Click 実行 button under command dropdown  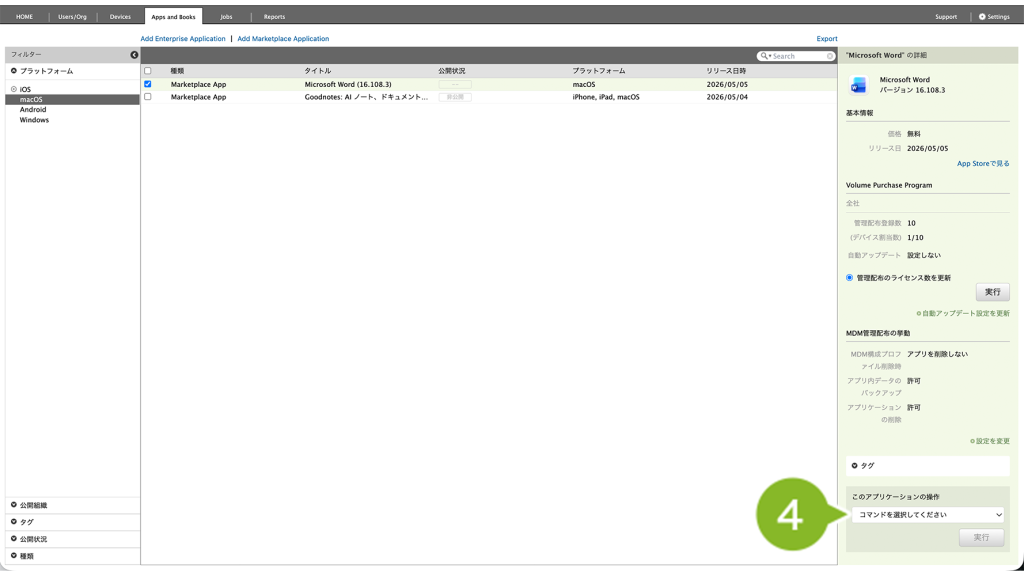coord(982,537)
